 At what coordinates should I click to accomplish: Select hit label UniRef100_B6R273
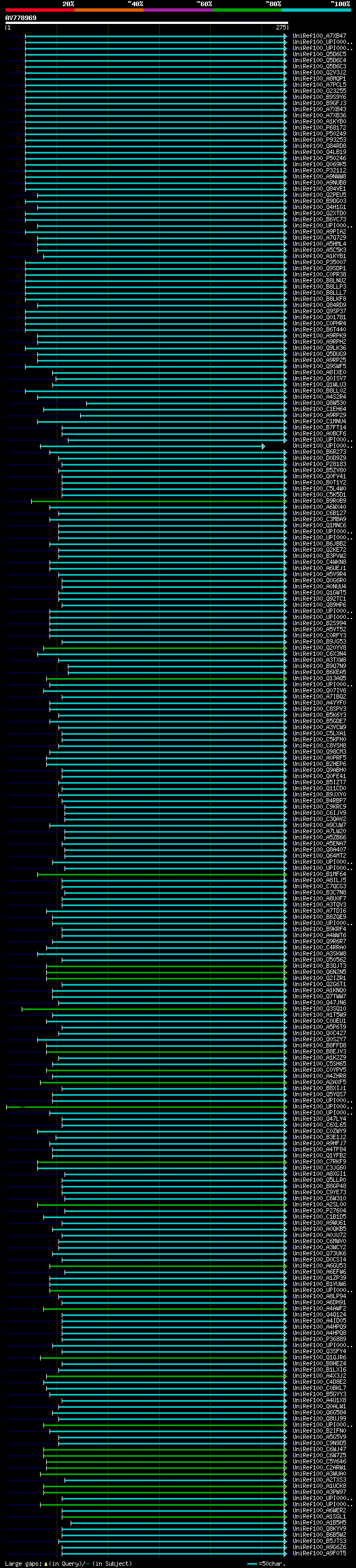[x=319, y=452]
